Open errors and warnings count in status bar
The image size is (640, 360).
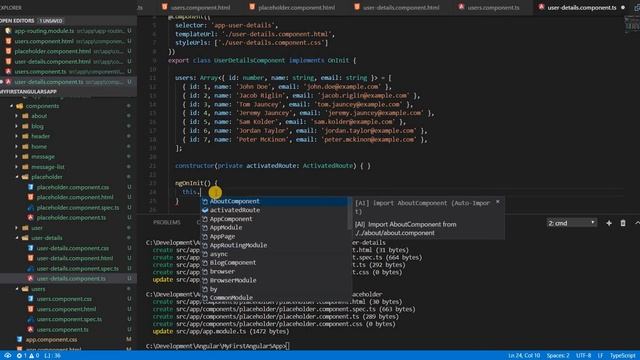[28, 356]
